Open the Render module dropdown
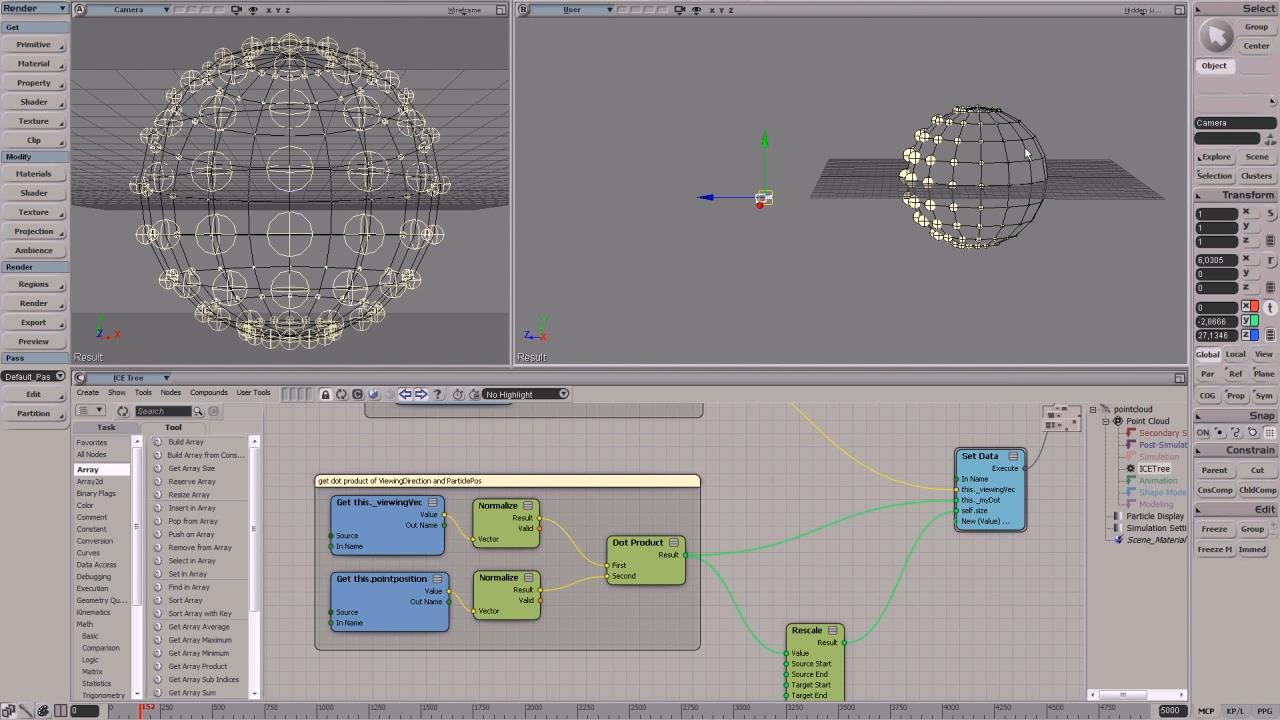Viewport: 1280px width, 720px height. 34,8
